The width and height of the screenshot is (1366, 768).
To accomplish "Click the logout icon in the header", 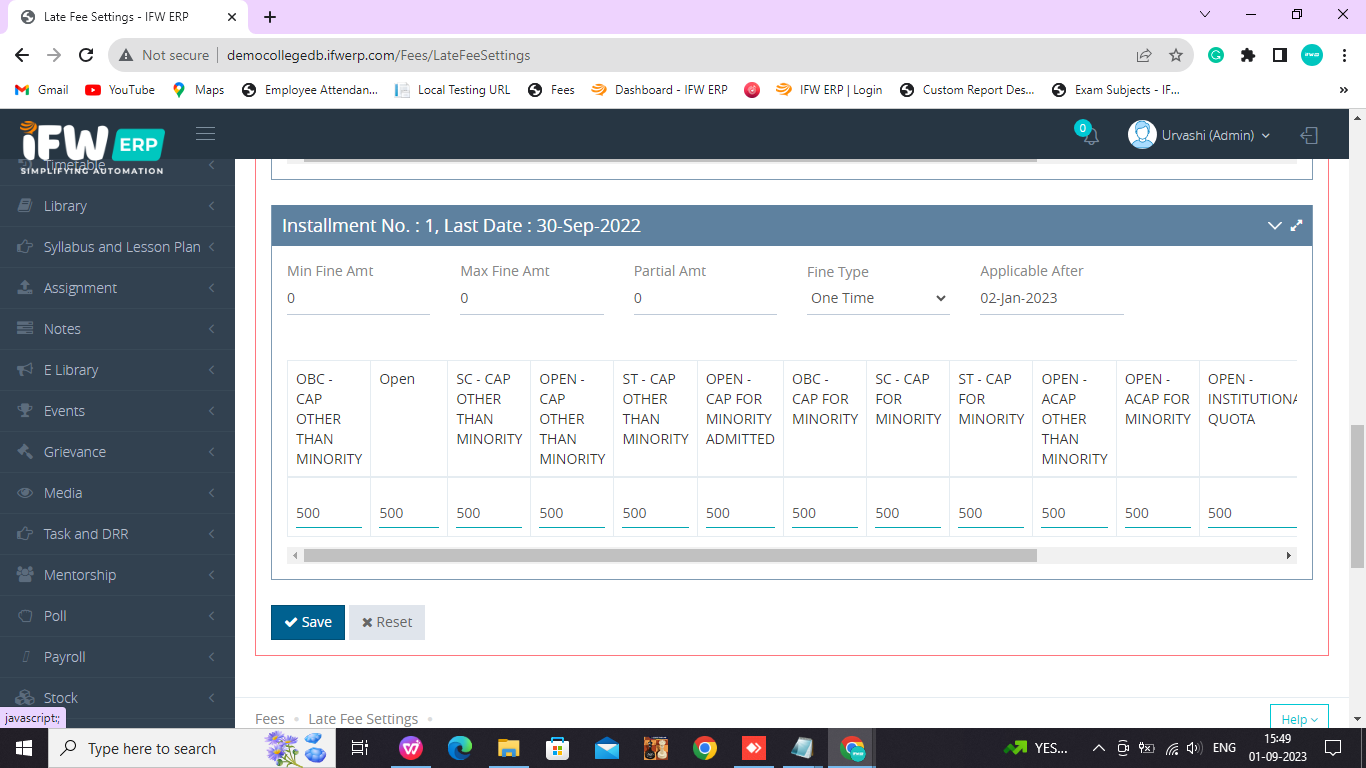I will 1309,135.
